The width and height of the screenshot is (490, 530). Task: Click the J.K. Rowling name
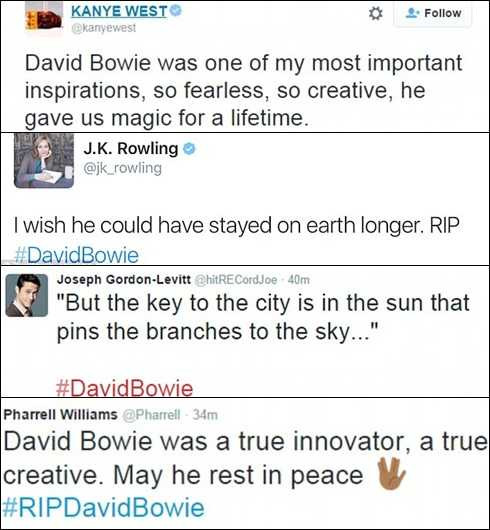pyautogui.click(x=131, y=148)
